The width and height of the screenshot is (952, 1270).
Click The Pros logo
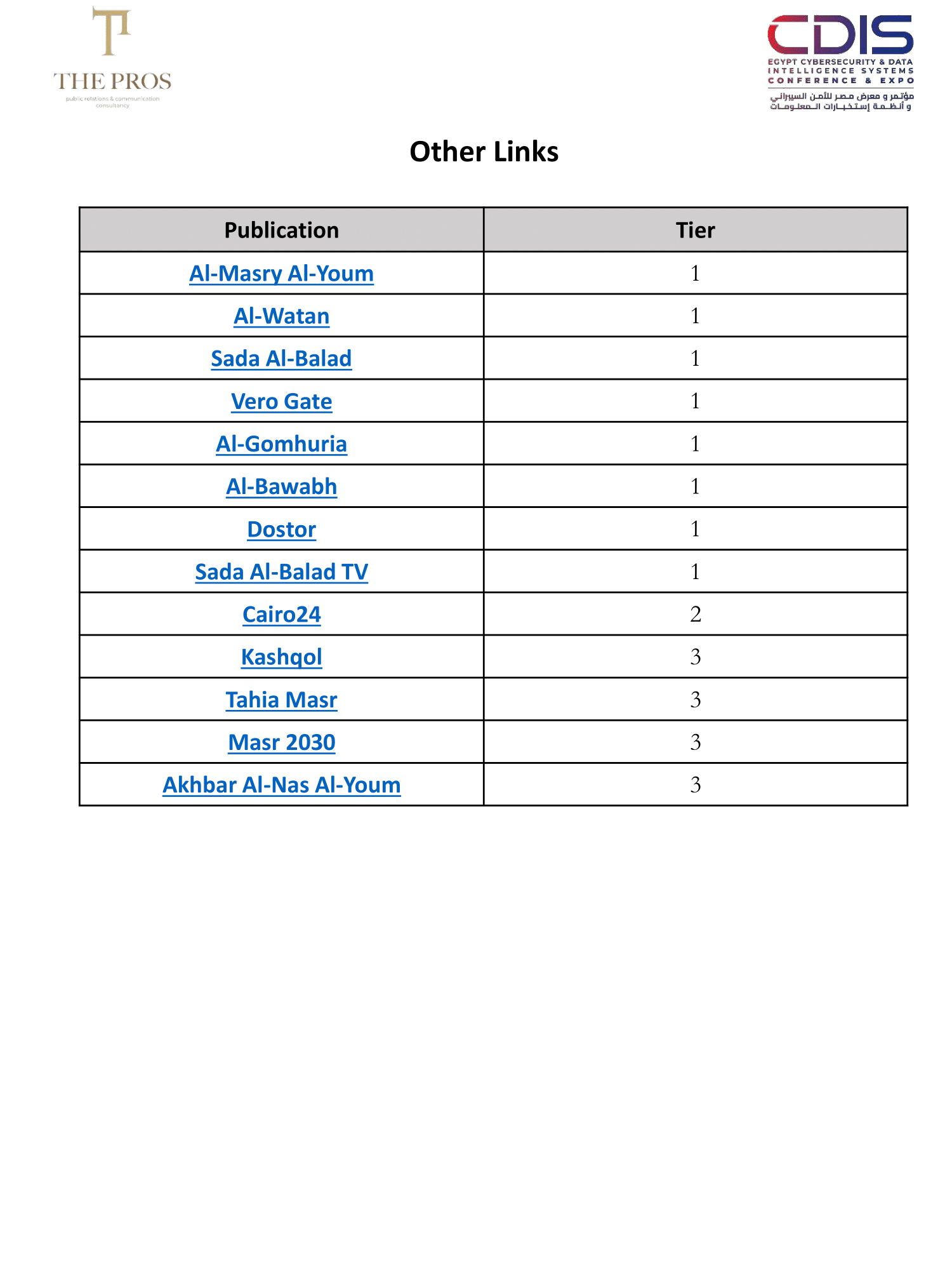click(x=112, y=57)
